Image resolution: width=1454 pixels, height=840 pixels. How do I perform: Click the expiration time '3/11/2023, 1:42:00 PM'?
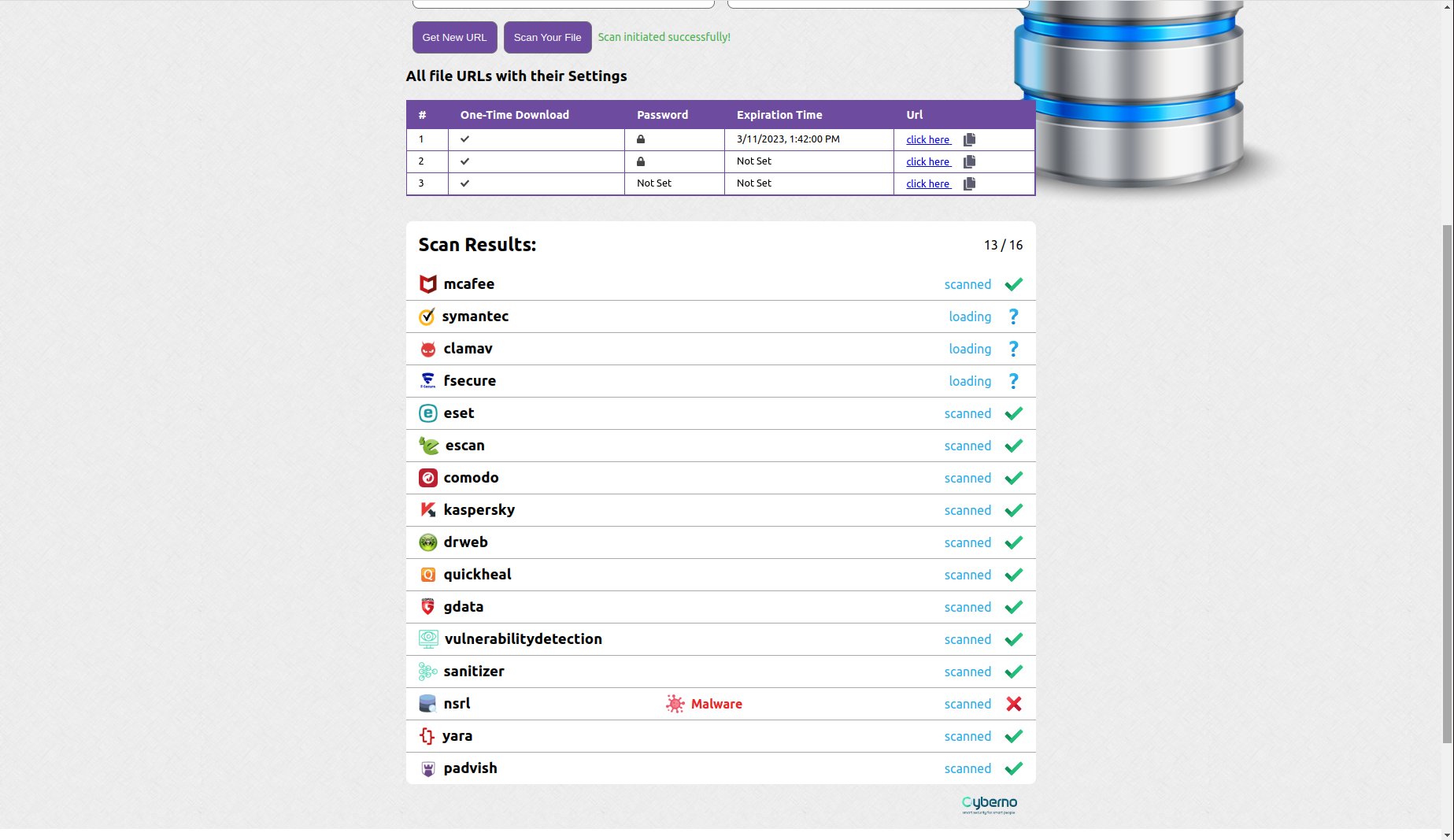(788, 139)
